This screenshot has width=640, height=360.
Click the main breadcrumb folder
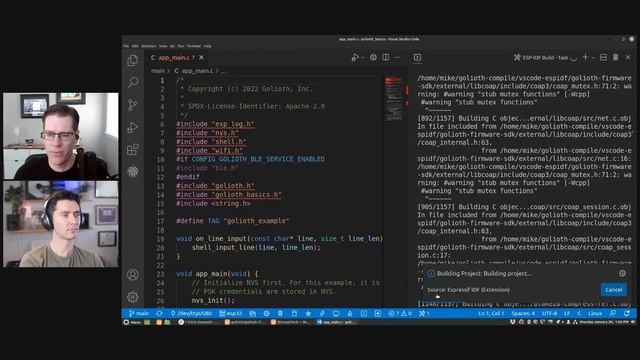[158, 71]
